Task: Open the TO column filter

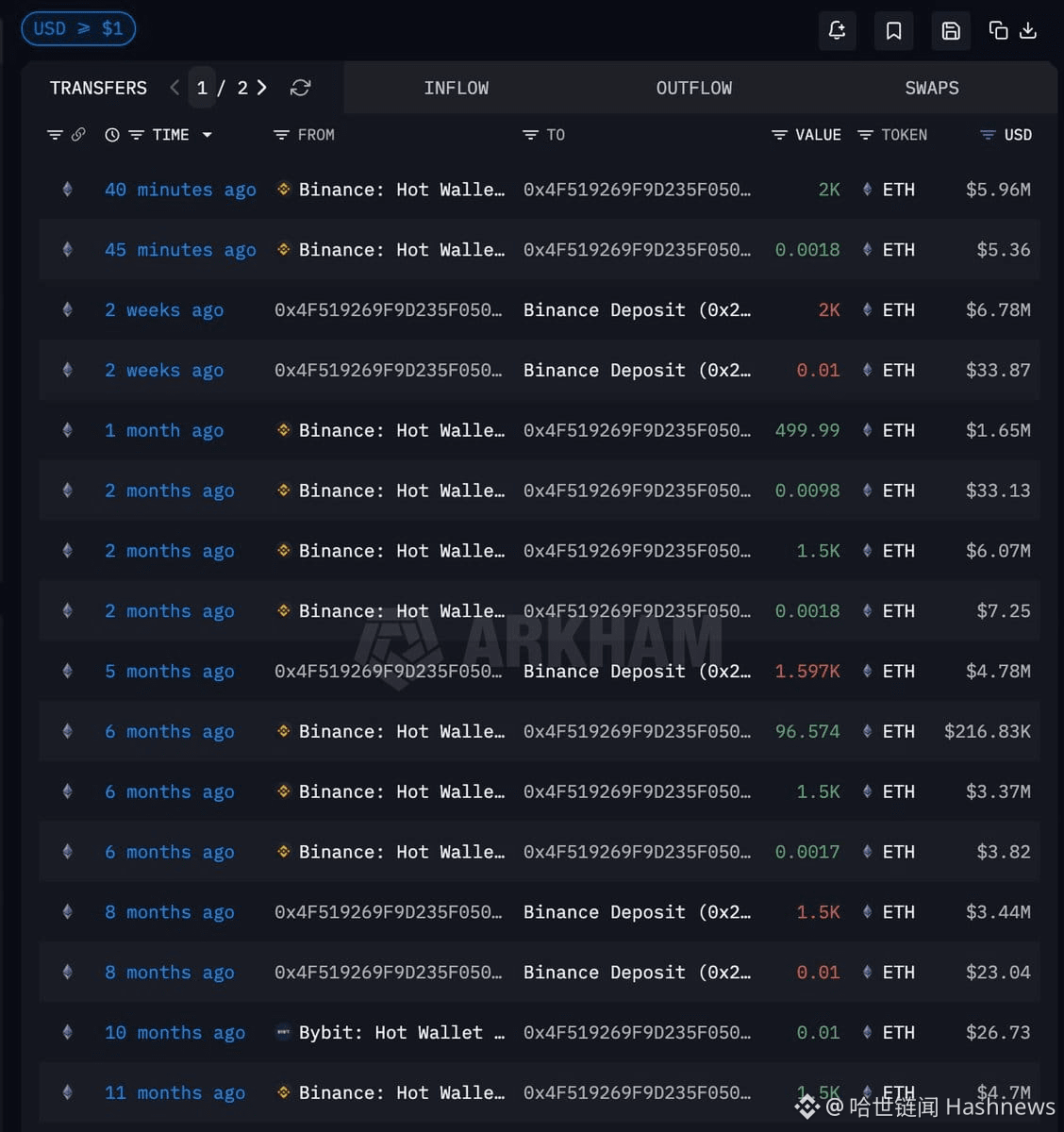Action: (x=530, y=135)
